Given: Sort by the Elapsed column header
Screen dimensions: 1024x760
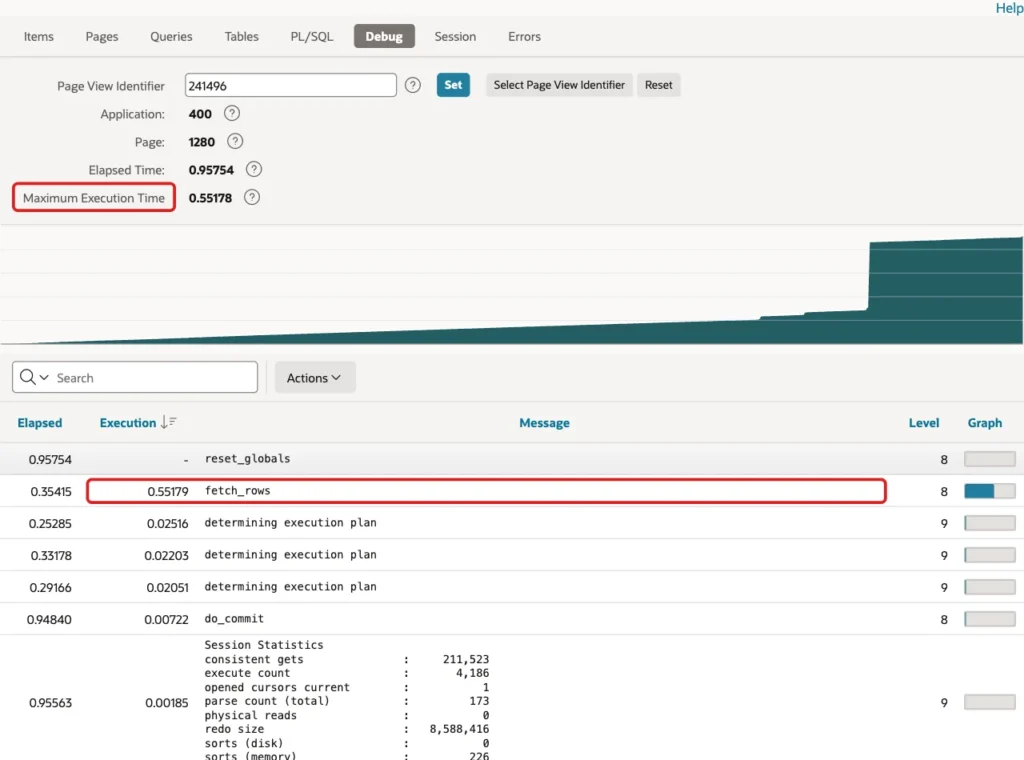Looking at the screenshot, I should coord(40,422).
